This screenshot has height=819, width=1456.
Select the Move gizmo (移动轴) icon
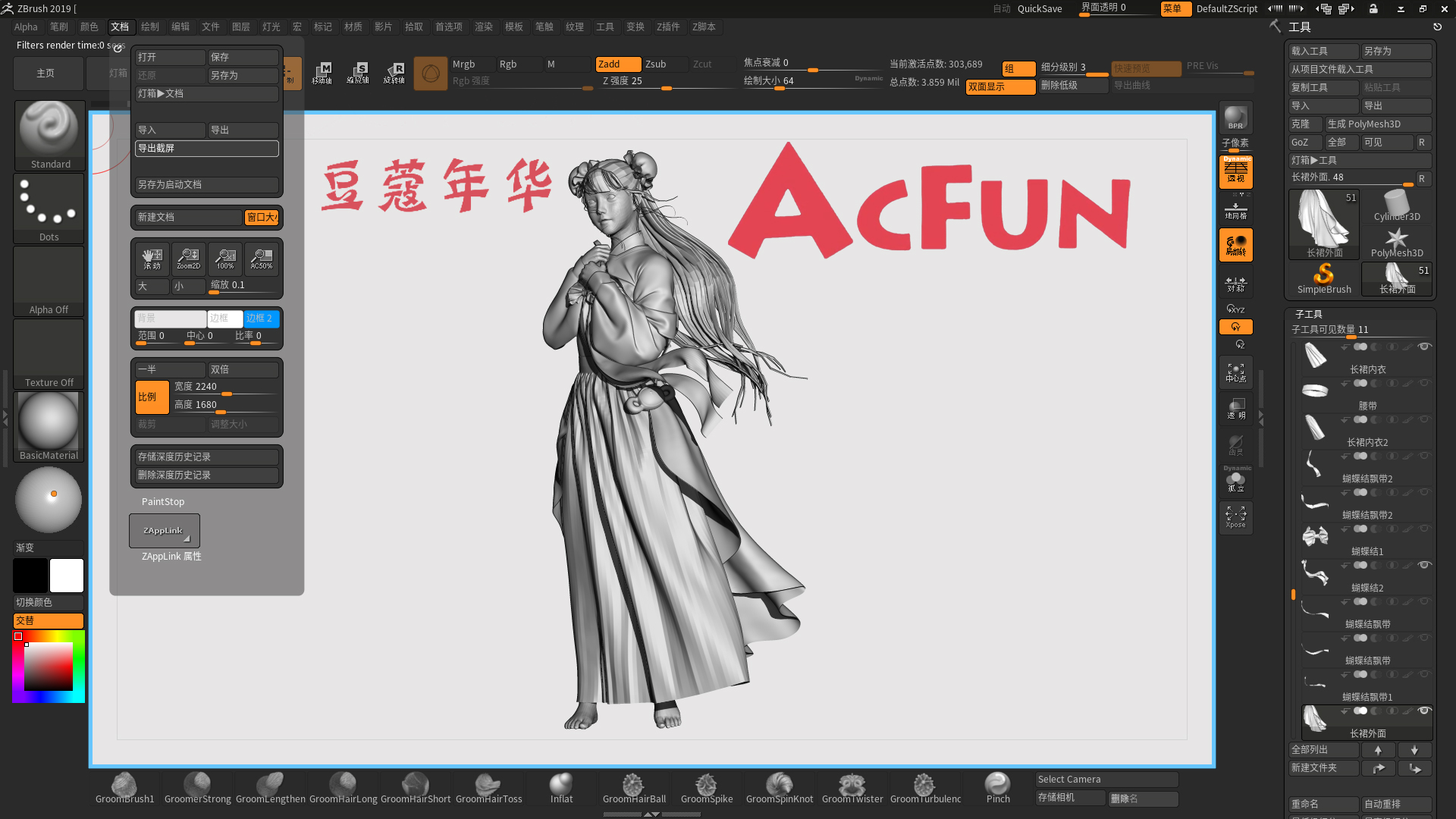322,73
